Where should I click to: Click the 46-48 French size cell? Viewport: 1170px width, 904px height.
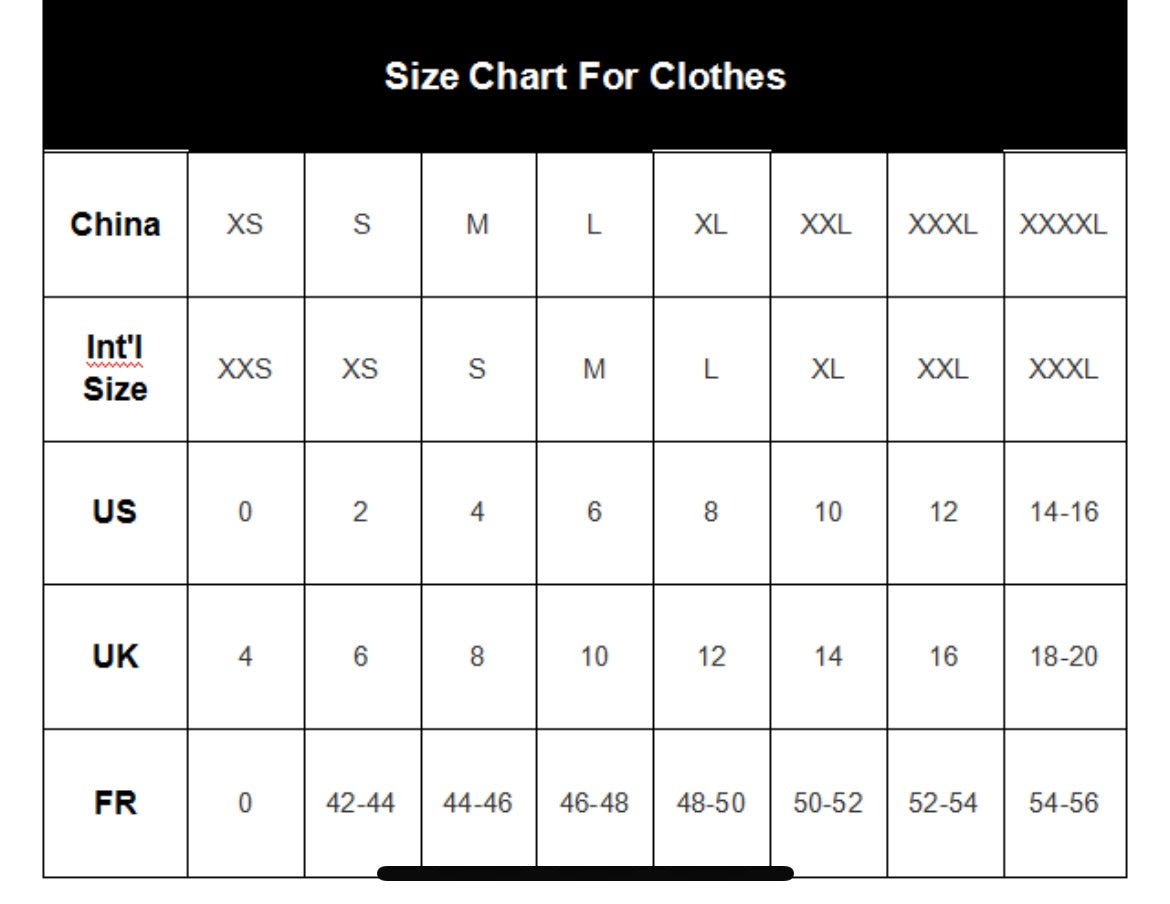pyautogui.click(x=594, y=802)
